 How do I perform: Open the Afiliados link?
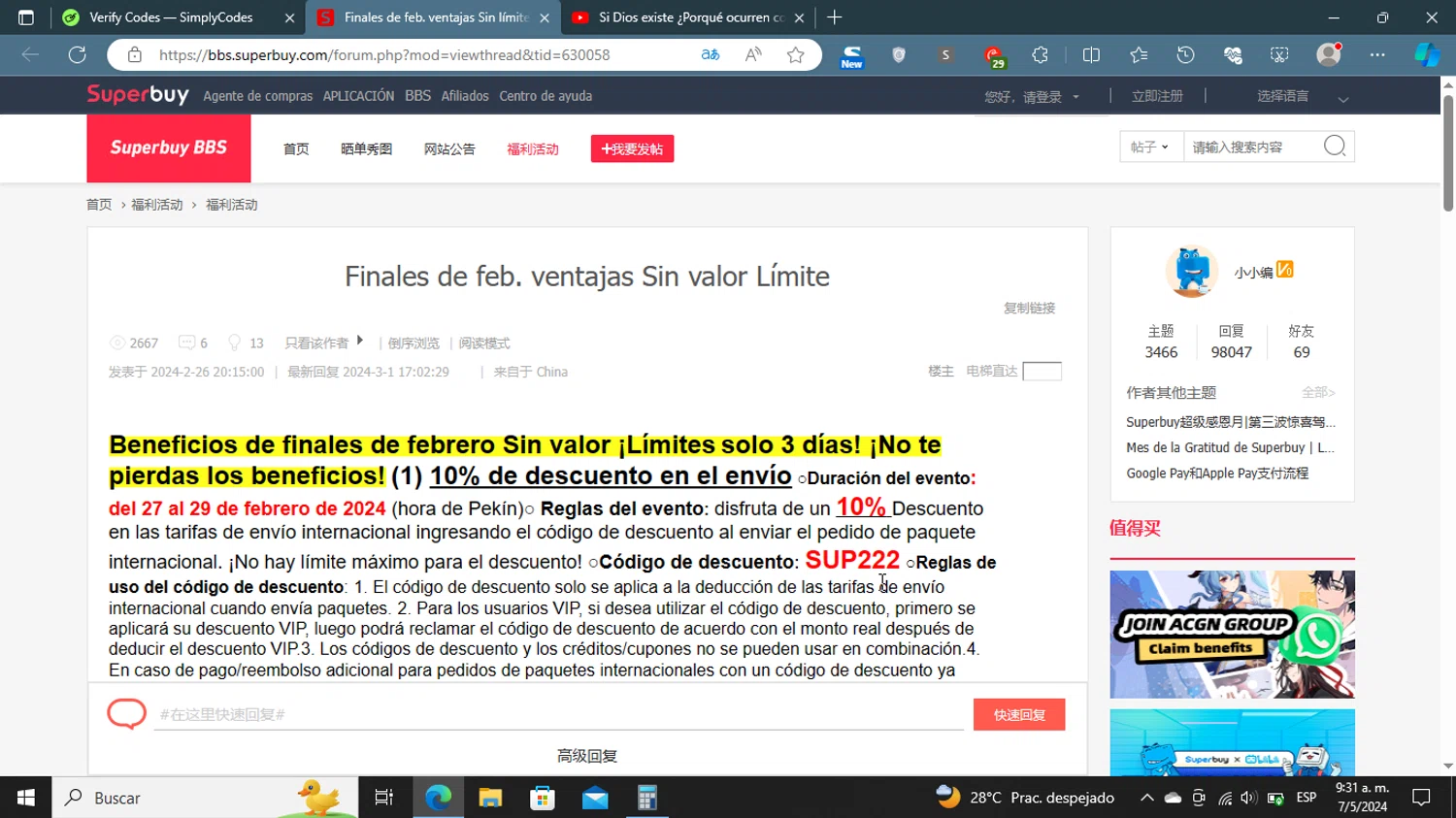click(465, 96)
